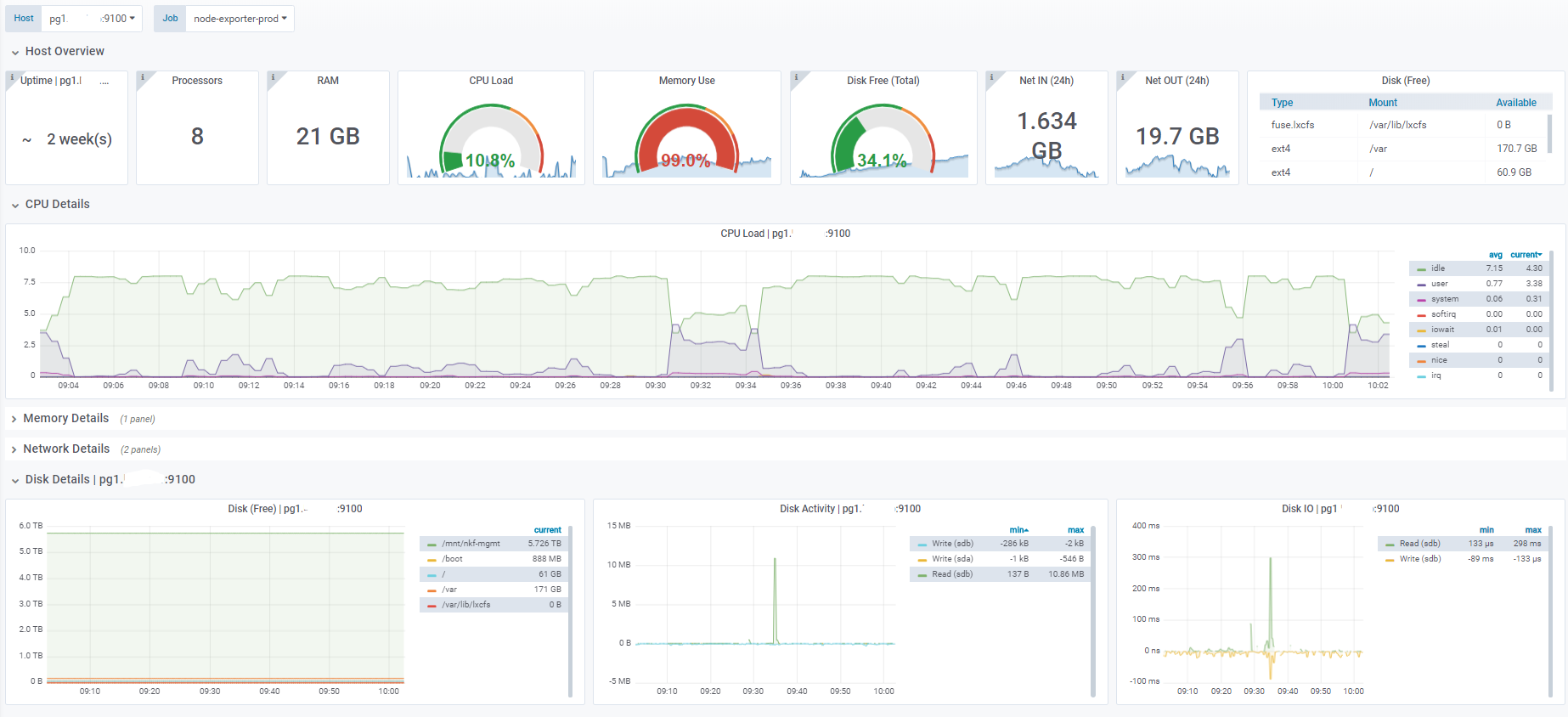
Task: Click the info icon on Net OUT (24h) panel
Action: (1122, 76)
